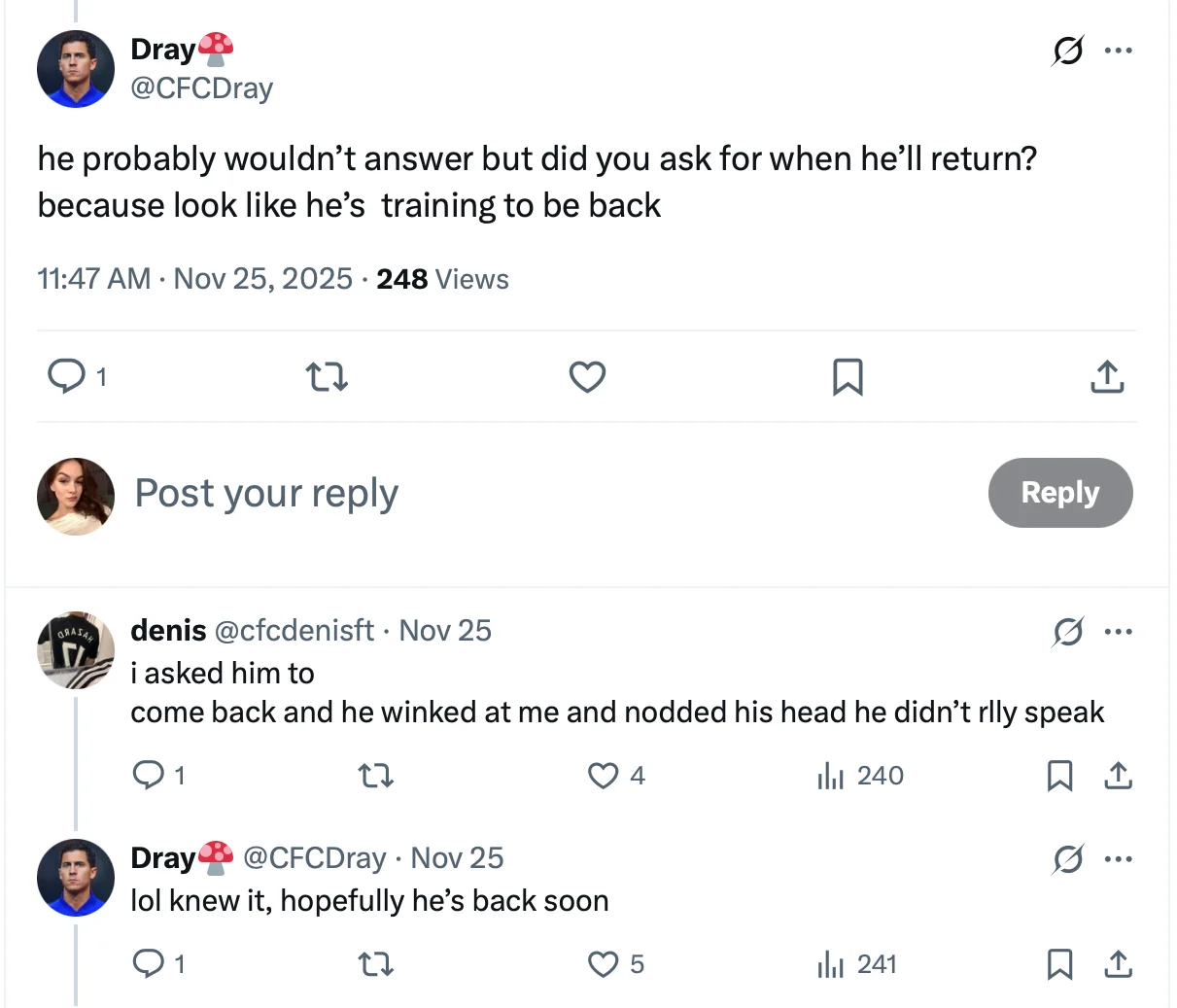Open @CFCDray handle on main post
Viewport: 1177px width, 1008px height.
(x=202, y=88)
